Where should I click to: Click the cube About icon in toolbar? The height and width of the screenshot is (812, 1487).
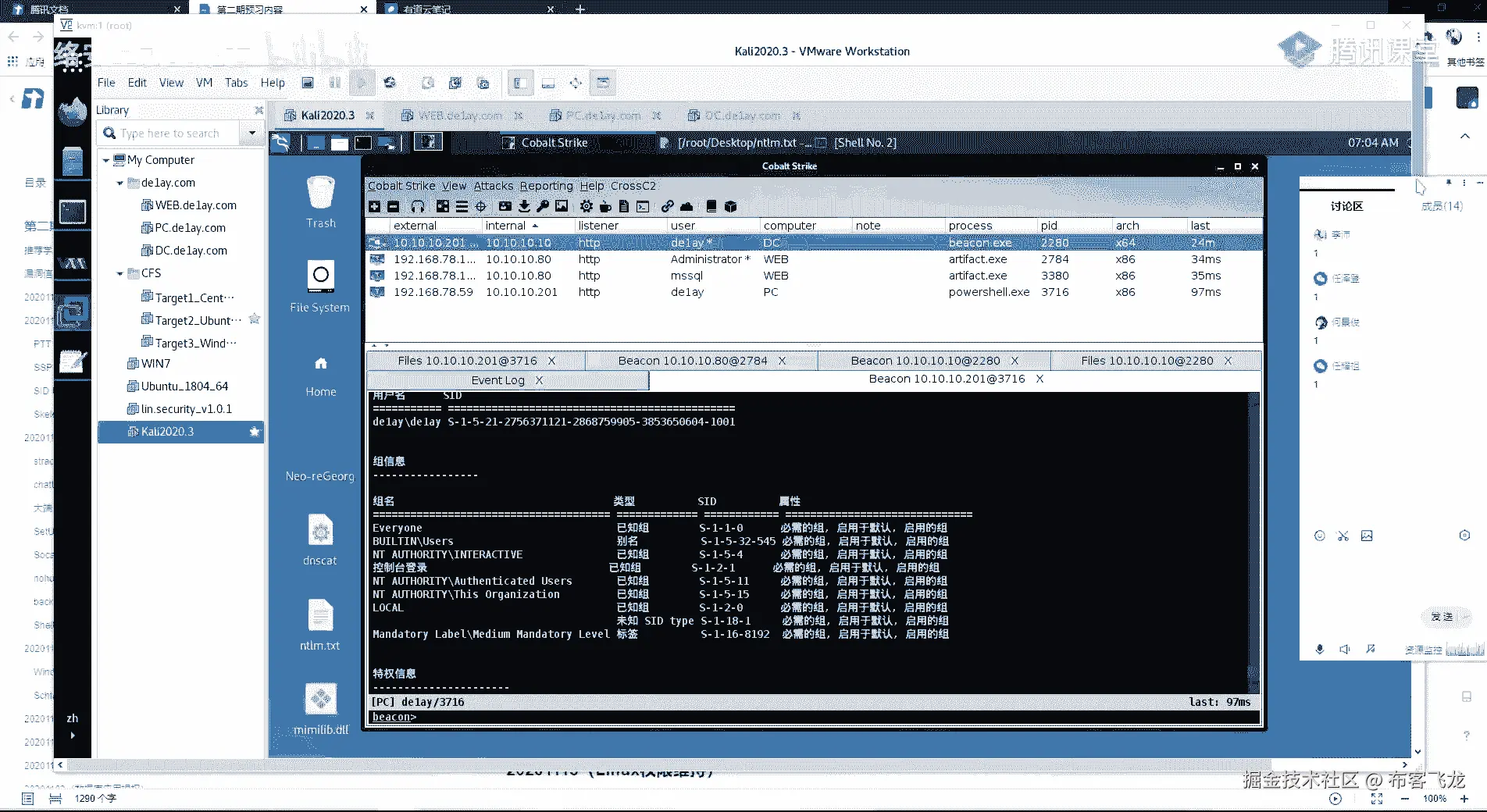731,206
